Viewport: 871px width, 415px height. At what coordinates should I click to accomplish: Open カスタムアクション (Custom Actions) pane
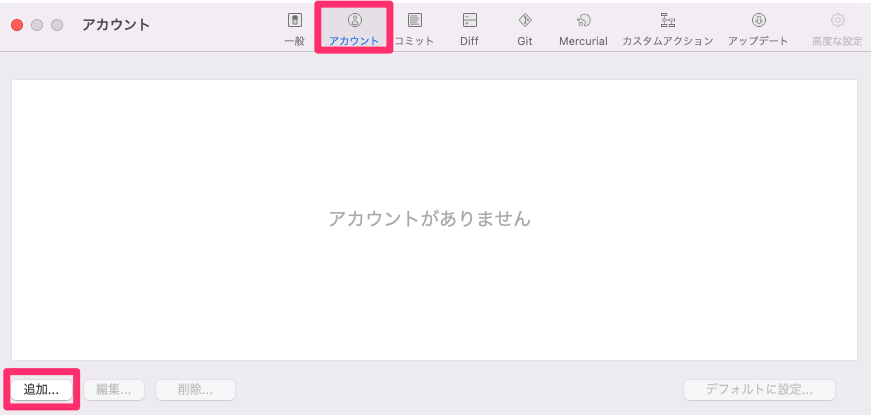(668, 29)
